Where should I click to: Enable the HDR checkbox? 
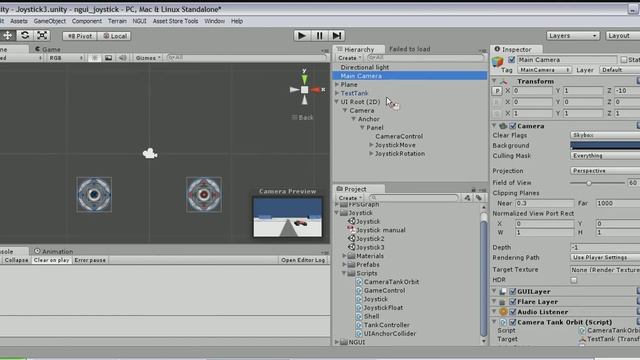(574, 280)
